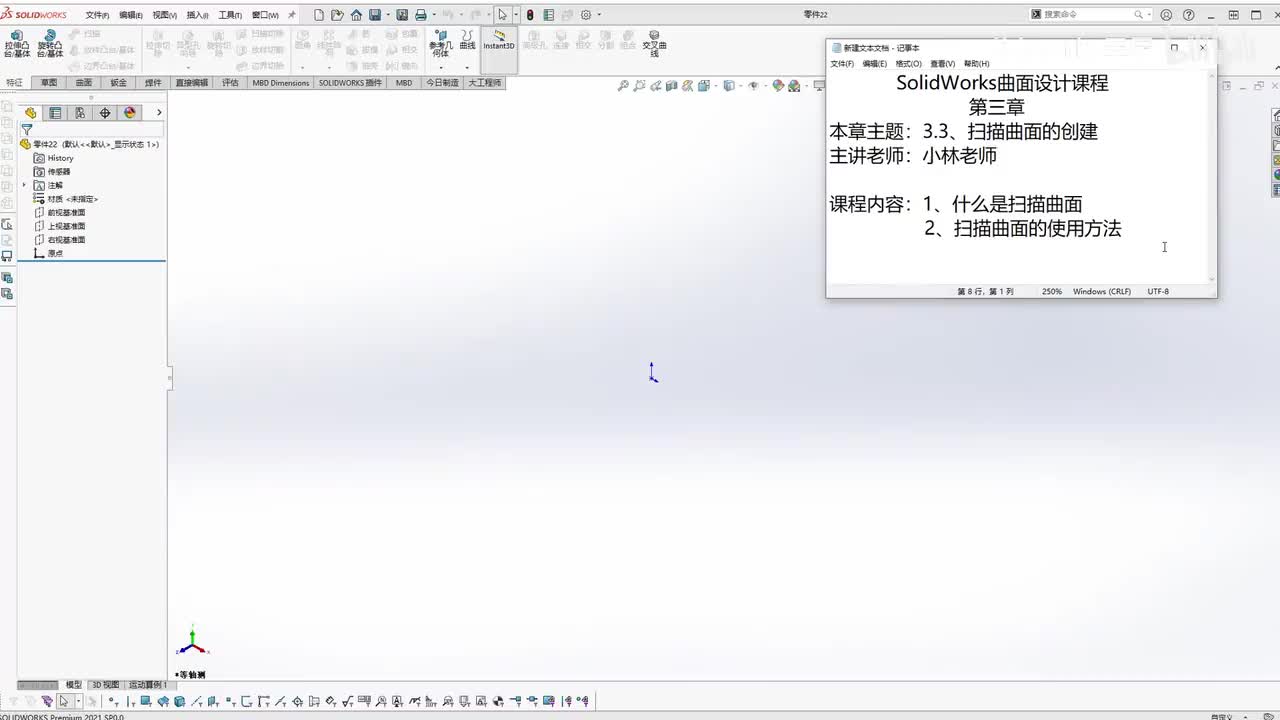Image resolution: width=1280 pixels, height=720 pixels.
Task: Switch to the 评估 (Evaluate) ribbon tab
Action: point(230,83)
